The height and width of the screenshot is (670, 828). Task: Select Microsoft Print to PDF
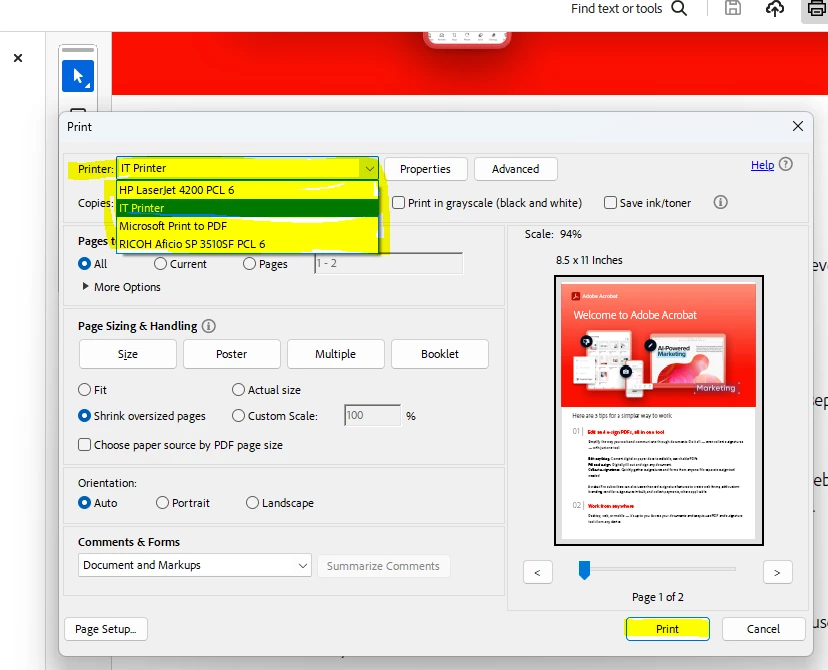pyautogui.click(x=247, y=226)
